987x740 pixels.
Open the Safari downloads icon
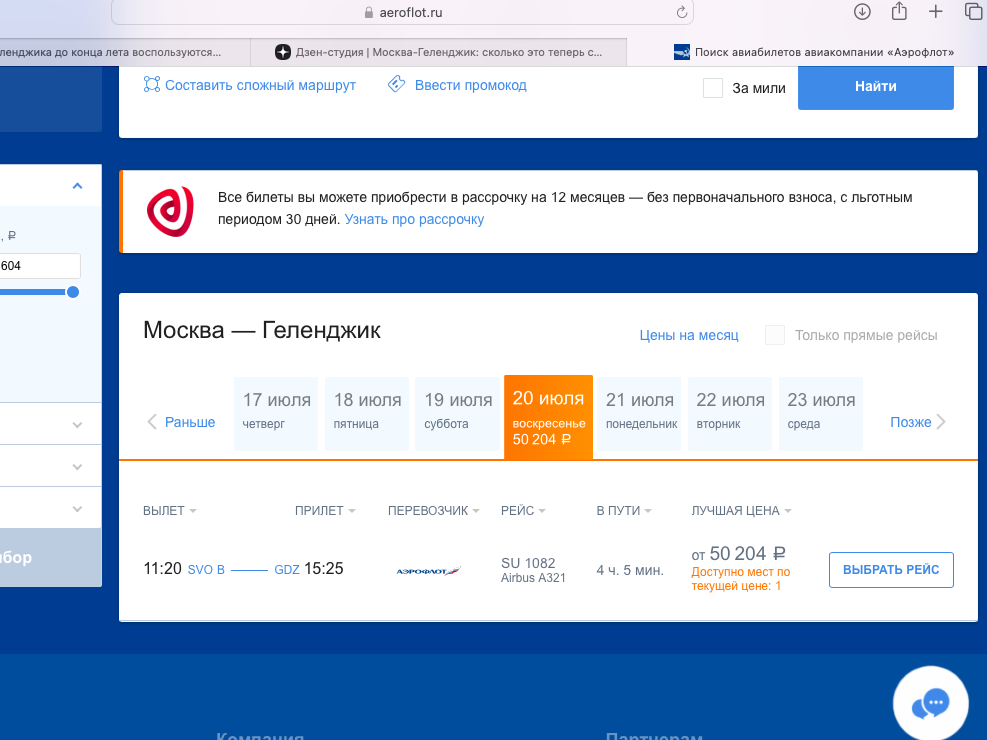[x=862, y=11]
